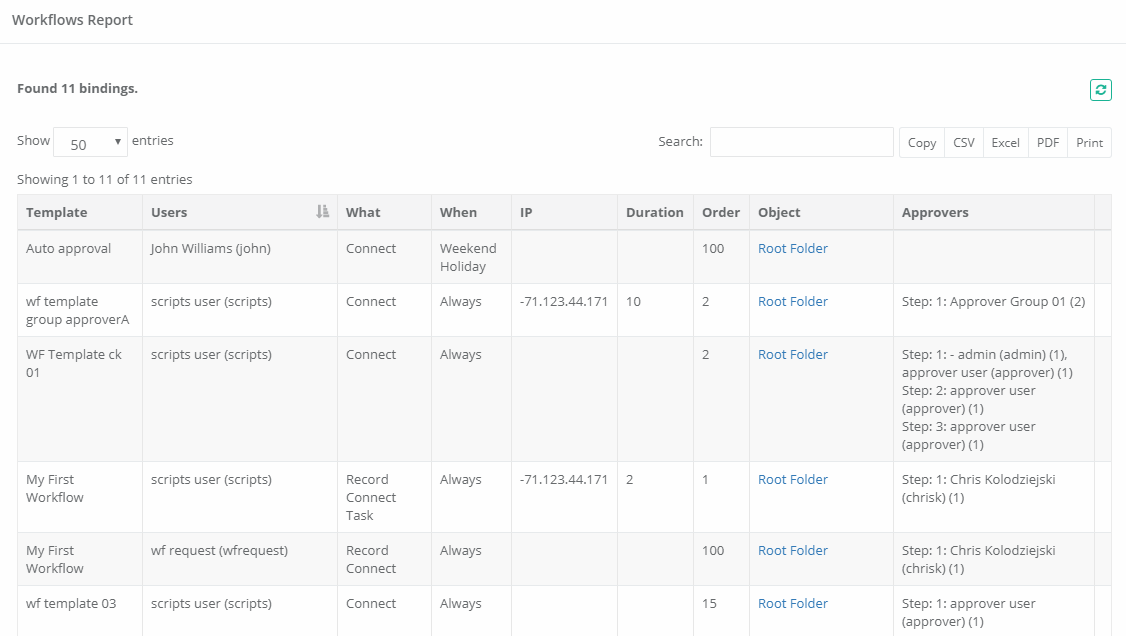Sort by Approvers column header
The height and width of the screenshot is (636, 1126).
coord(993,212)
